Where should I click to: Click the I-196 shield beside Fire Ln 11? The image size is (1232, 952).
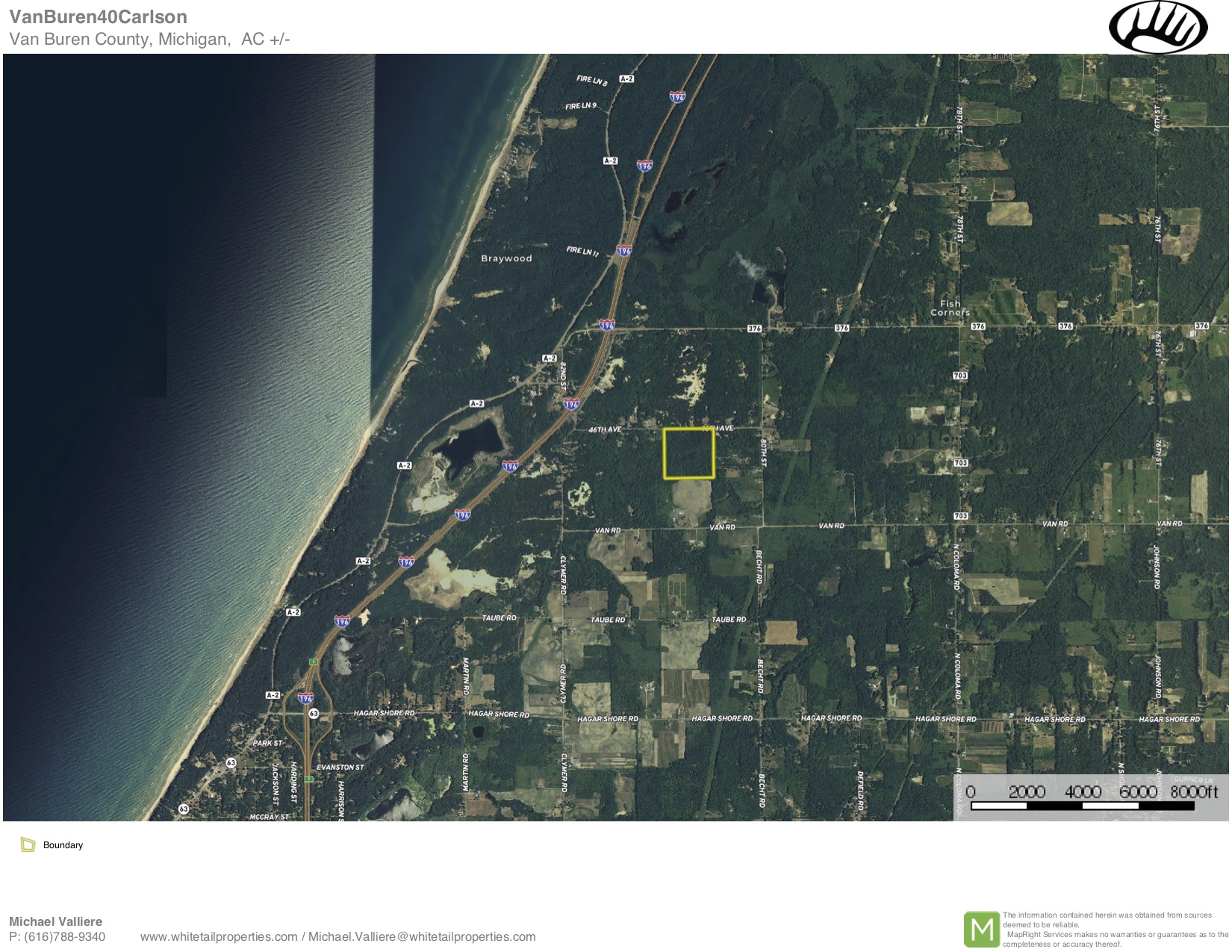click(x=623, y=251)
